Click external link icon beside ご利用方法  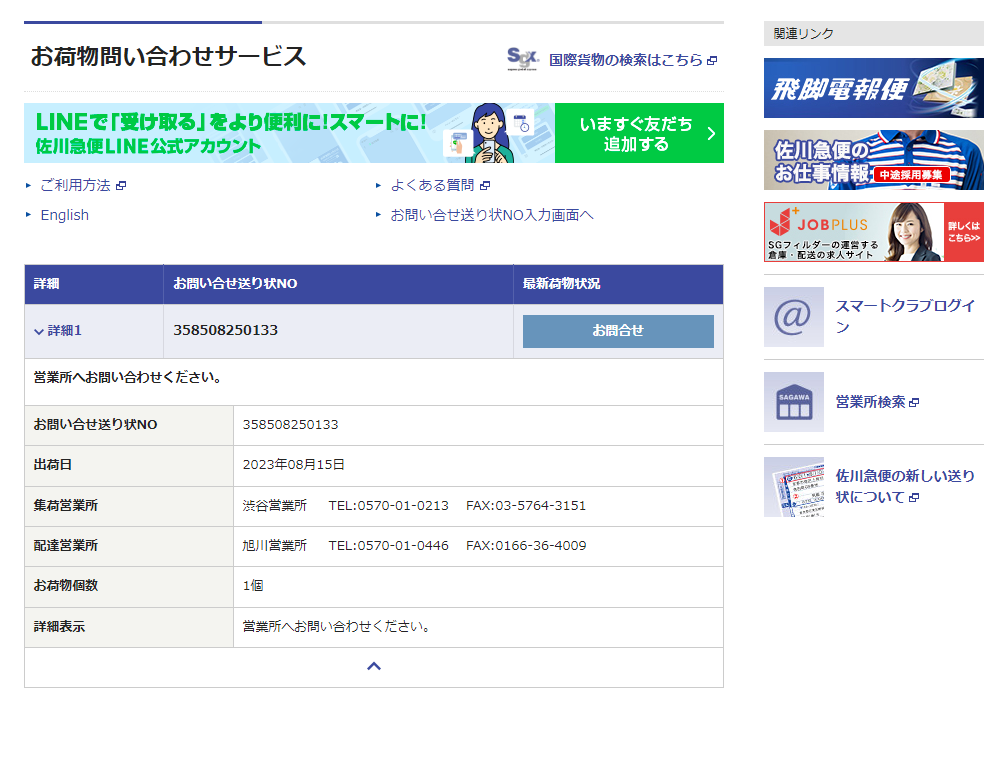pos(121,186)
